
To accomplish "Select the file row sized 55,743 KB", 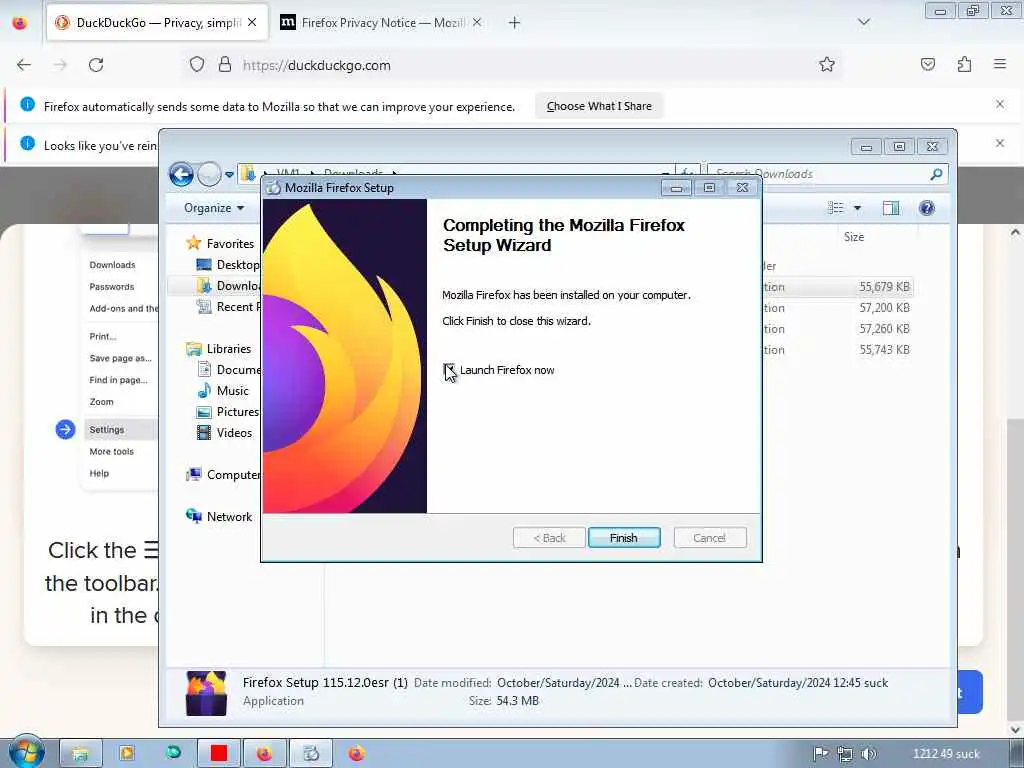I will coord(838,349).
